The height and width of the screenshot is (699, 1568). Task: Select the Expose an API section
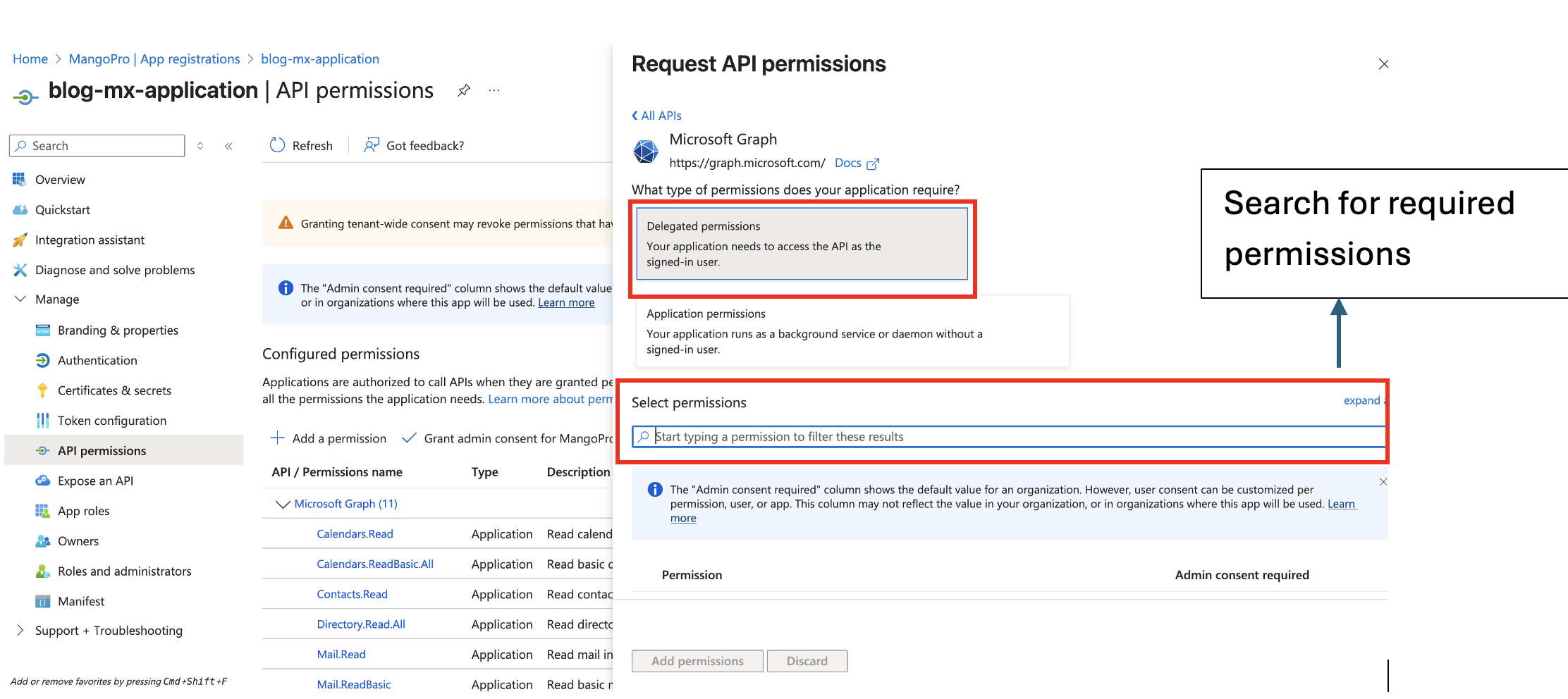(x=95, y=481)
